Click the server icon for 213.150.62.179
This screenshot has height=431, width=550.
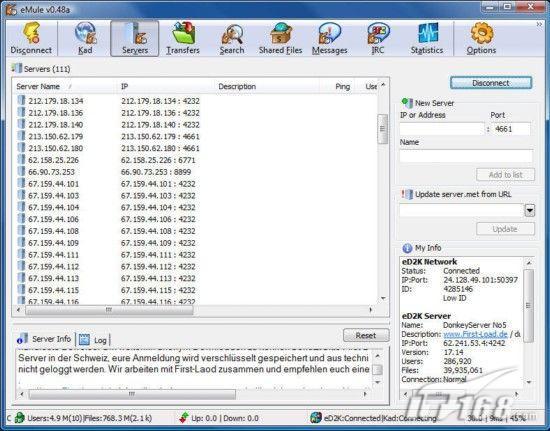pos(21,136)
